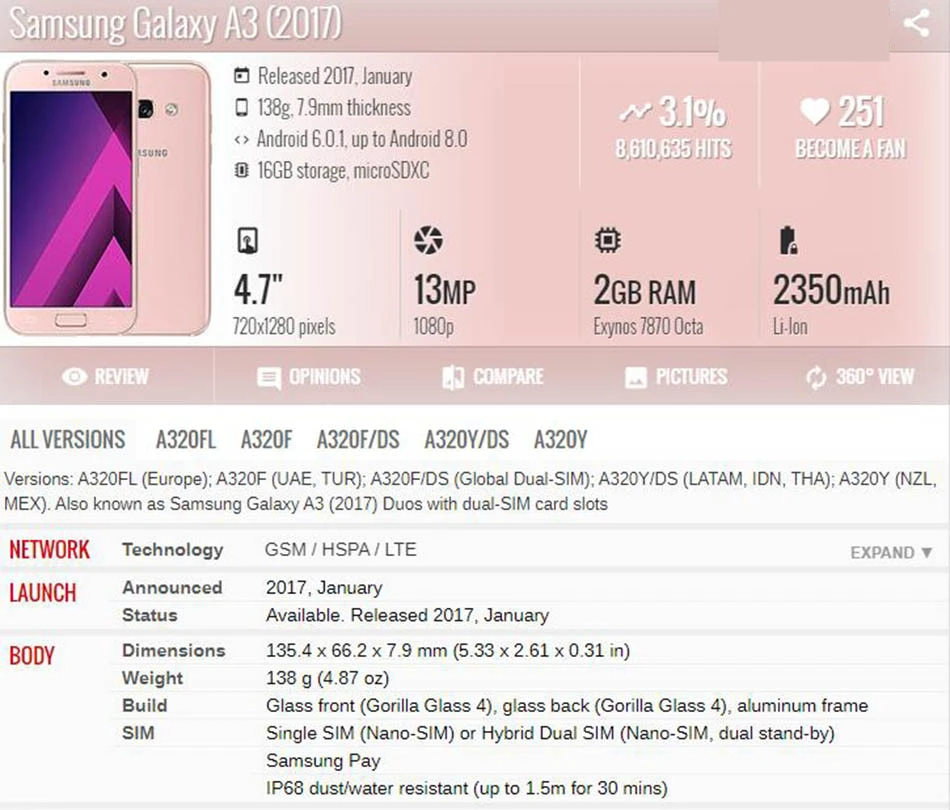The height and width of the screenshot is (810, 950).
Task: Click the popularity trend graph icon
Action: (x=634, y=111)
